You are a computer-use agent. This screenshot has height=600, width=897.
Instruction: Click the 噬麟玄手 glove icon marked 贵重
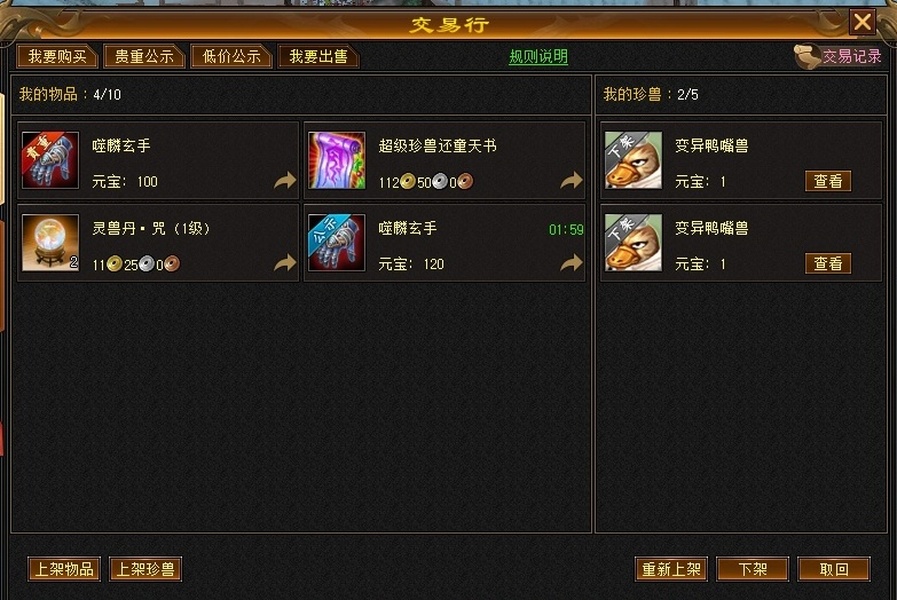(50, 160)
